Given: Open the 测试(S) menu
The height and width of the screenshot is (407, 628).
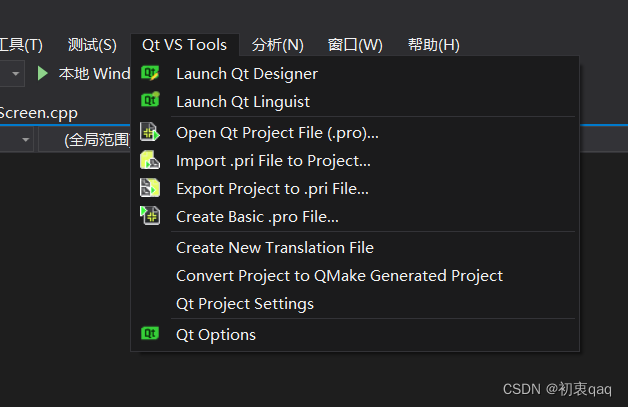Looking at the screenshot, I should 92,44.
